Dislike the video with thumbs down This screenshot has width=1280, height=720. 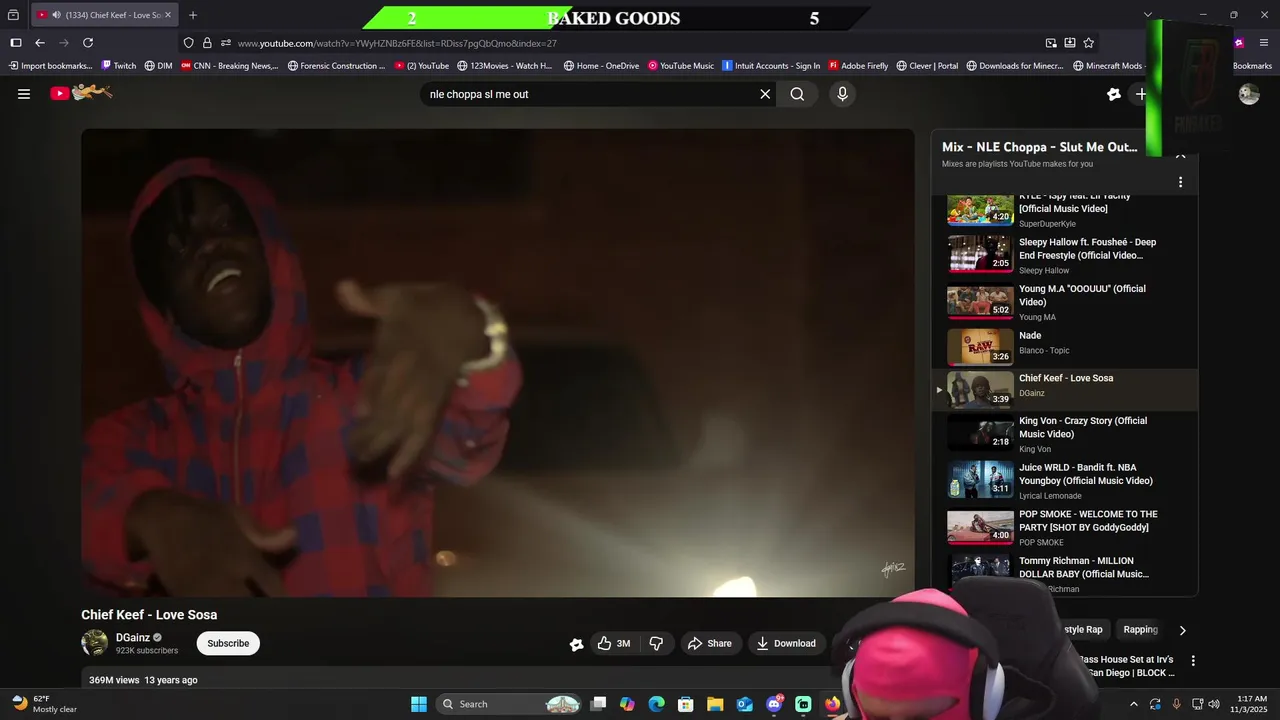[656, 643]
